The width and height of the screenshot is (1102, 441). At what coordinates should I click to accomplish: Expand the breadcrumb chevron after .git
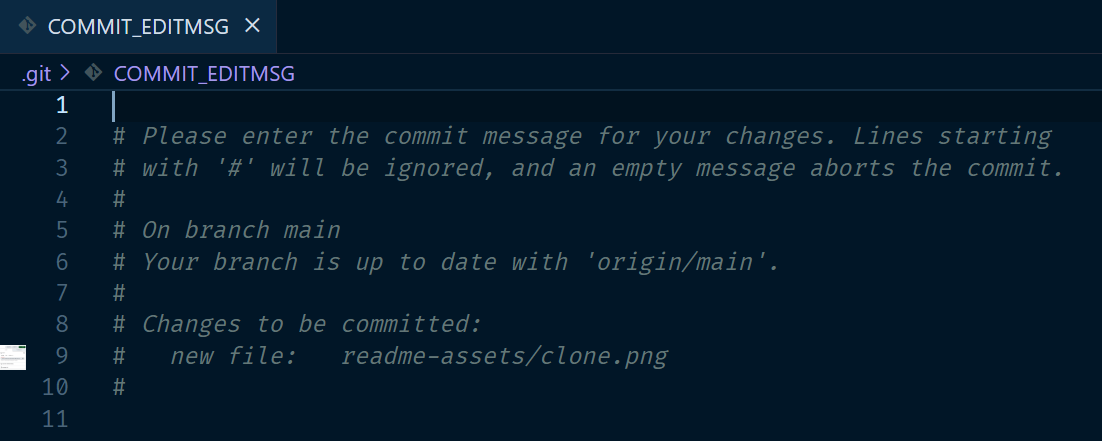[x=65, y=72]
